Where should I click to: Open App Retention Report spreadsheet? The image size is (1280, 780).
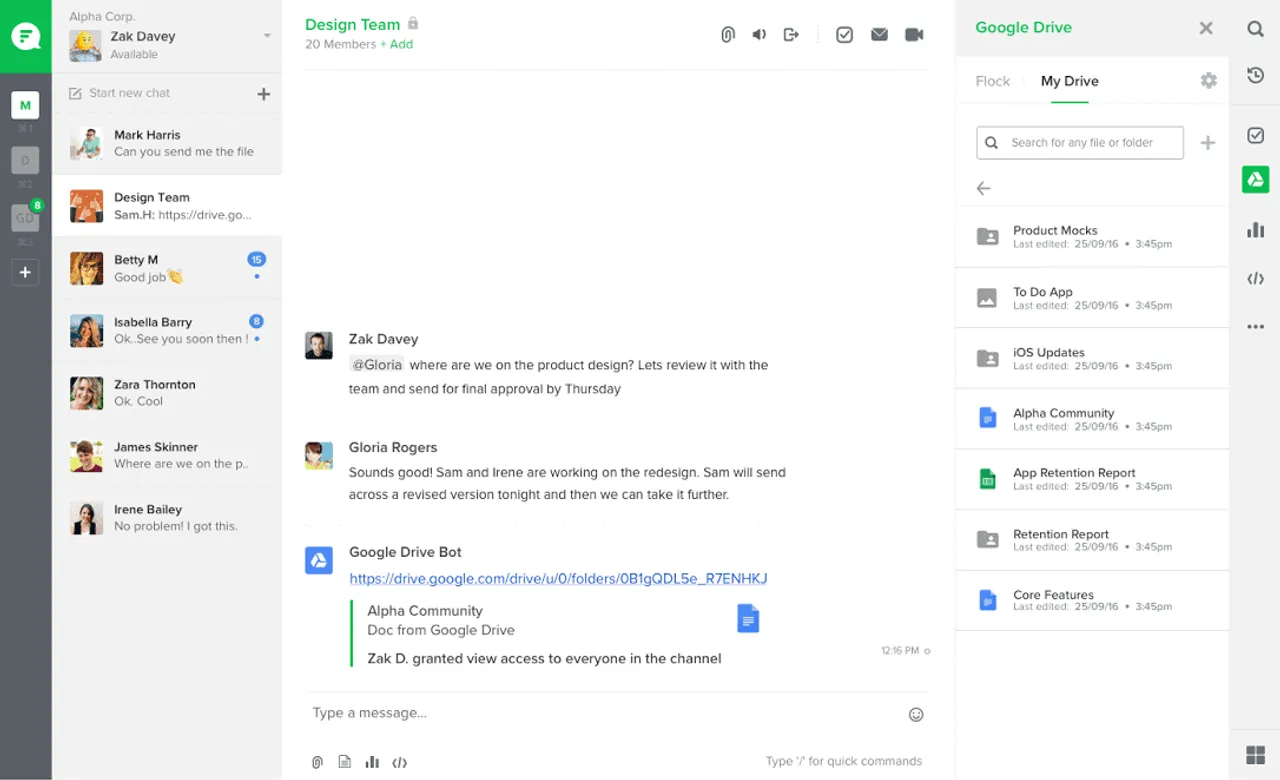point(1092,479)
